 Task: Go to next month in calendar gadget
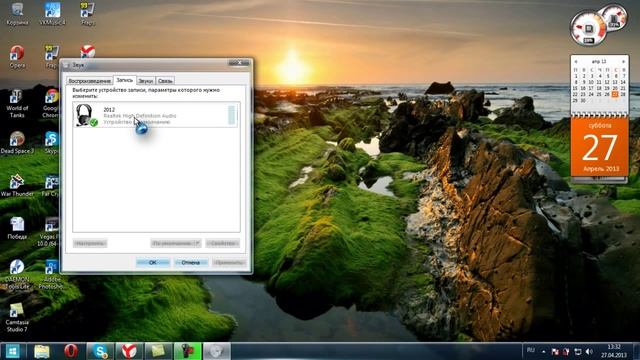pyautogui.click(x=623, y=62)
